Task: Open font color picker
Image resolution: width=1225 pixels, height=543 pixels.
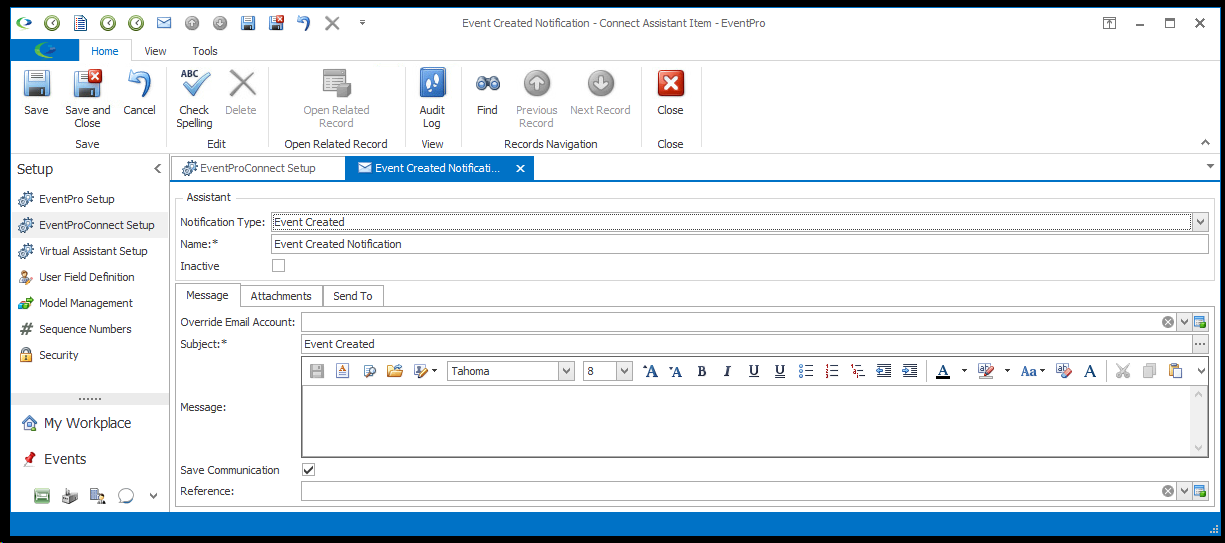Action: point(943,371)
